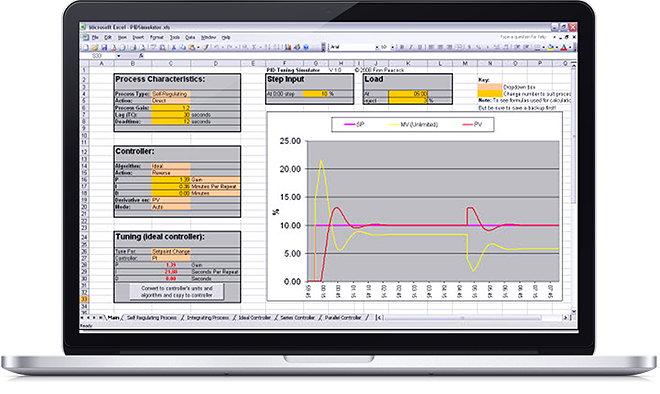Open the Format menu

tap(157, 37)
